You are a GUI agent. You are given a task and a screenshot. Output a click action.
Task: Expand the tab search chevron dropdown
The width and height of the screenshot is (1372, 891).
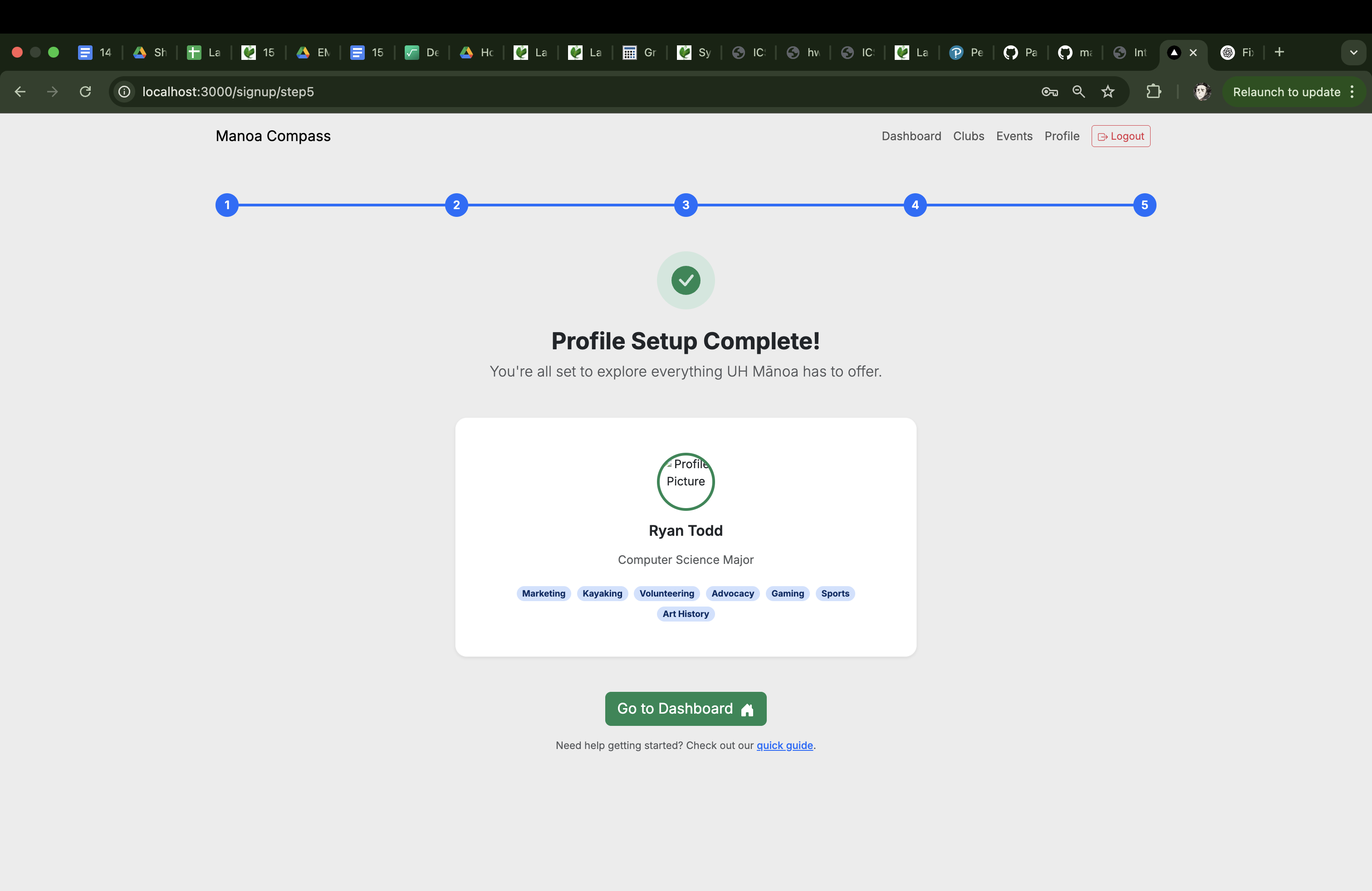click(1353, 53)
